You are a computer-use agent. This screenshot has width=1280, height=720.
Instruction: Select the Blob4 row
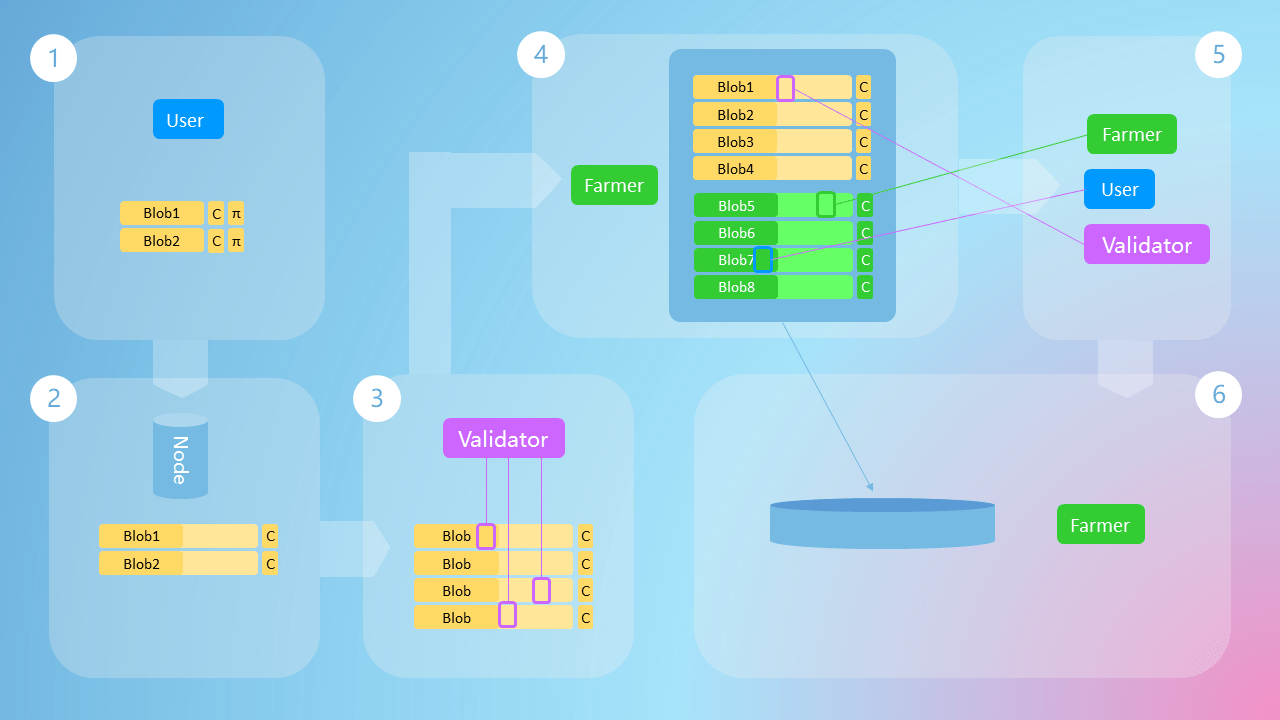772,168
